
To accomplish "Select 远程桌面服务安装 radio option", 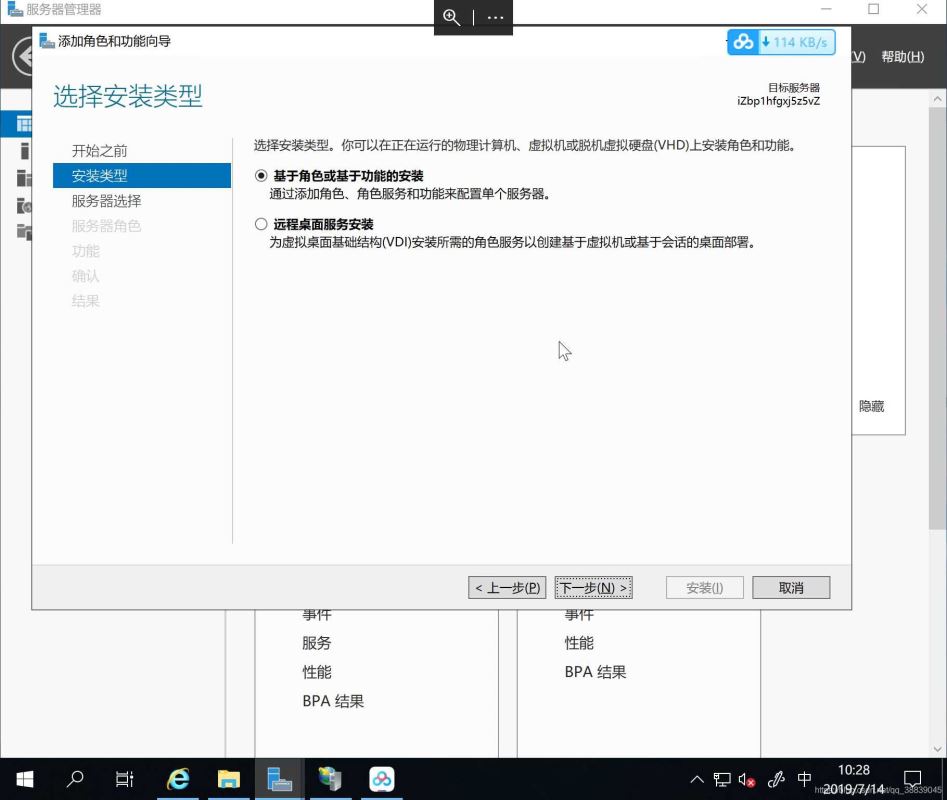I will point(262,224).
